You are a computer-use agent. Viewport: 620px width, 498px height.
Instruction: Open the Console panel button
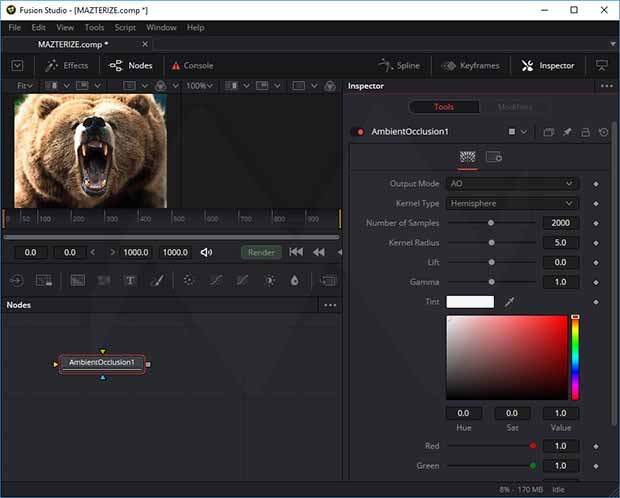pos(193,66)
